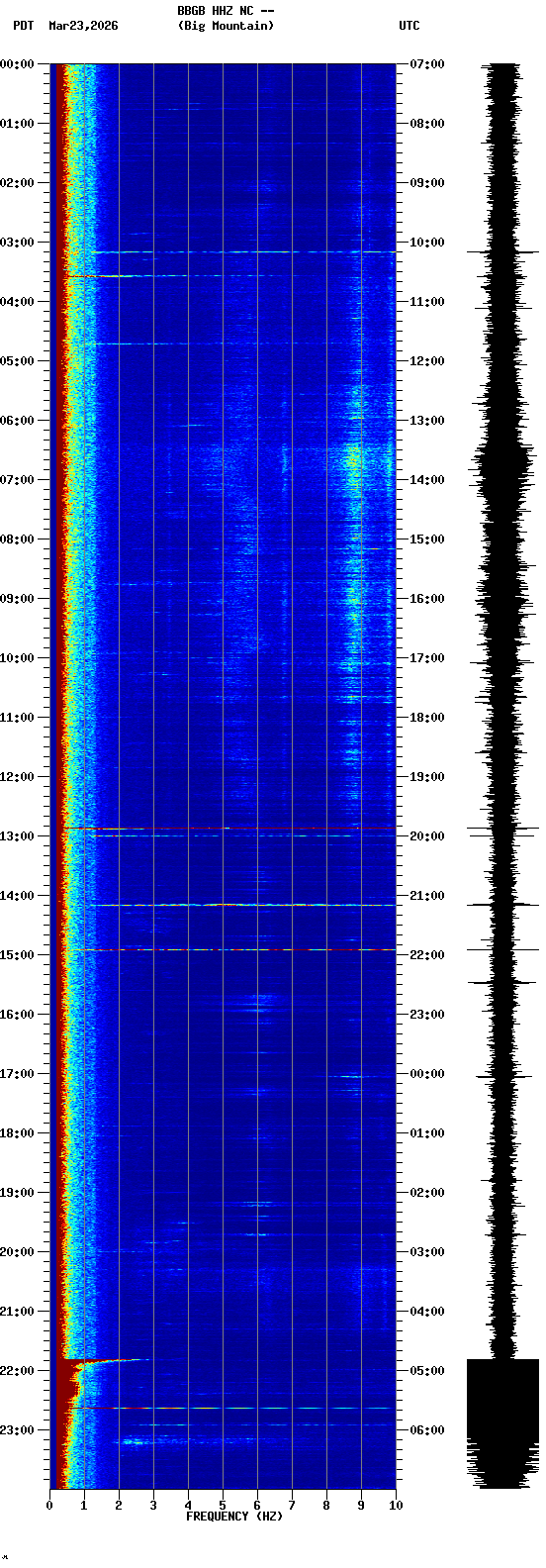
Task: Click frequency axis tick label "1"
Action: [x=84, y=1506]
